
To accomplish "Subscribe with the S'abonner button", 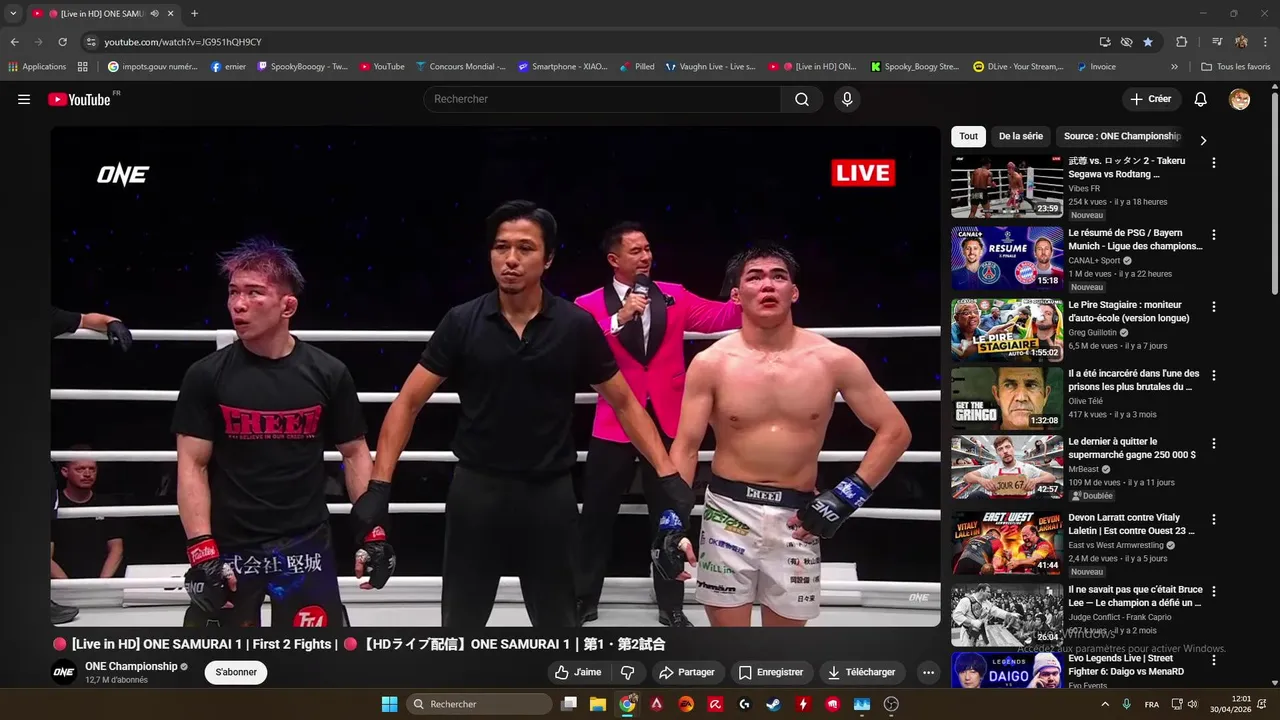I will point(236,672).
